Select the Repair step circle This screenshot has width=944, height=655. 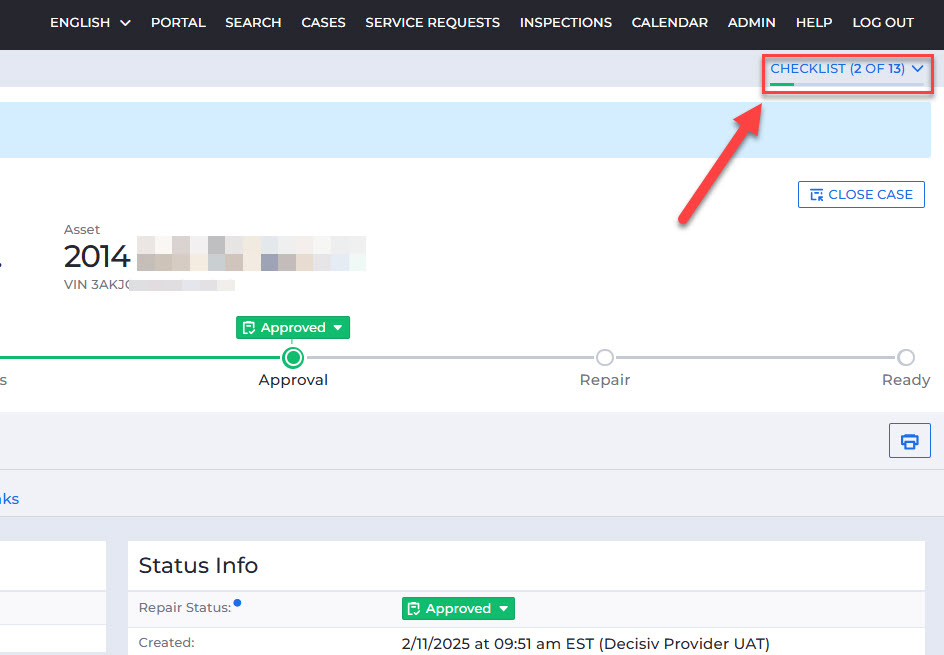pyautogui.click(x=605, y=357)
